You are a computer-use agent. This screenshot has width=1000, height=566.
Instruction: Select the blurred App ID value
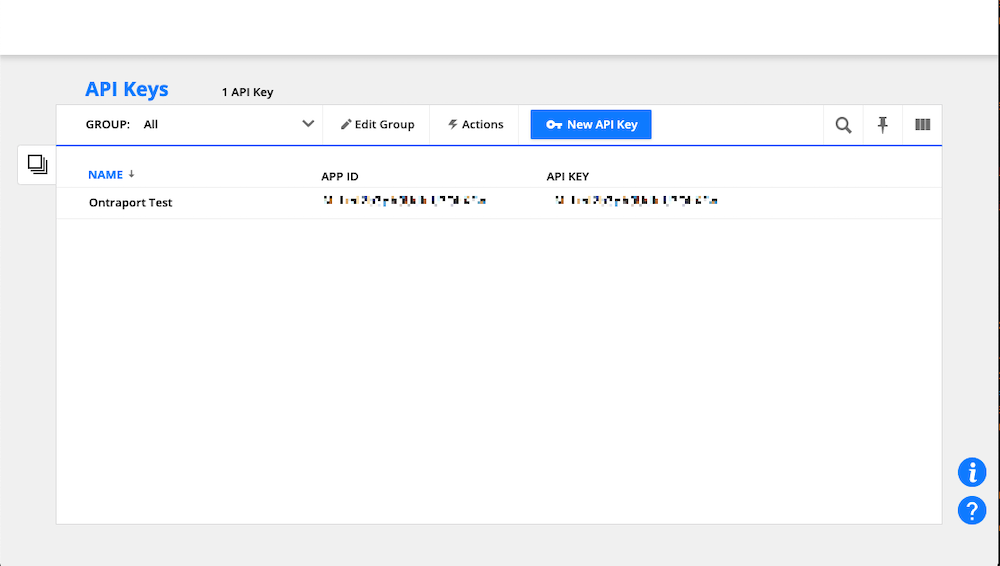coord(404,201)
